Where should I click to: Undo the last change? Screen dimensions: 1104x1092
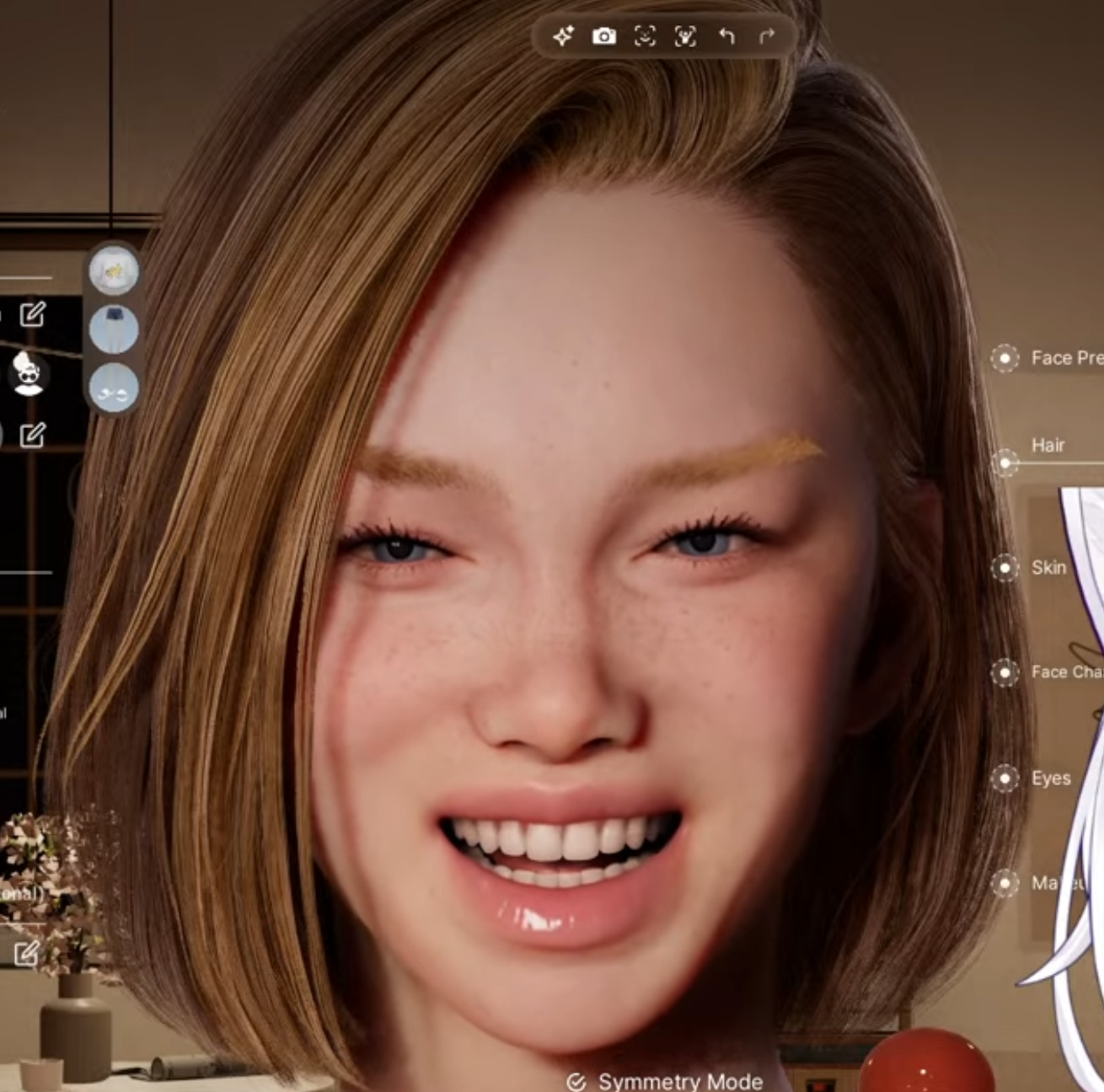click(x=726, y=36)
